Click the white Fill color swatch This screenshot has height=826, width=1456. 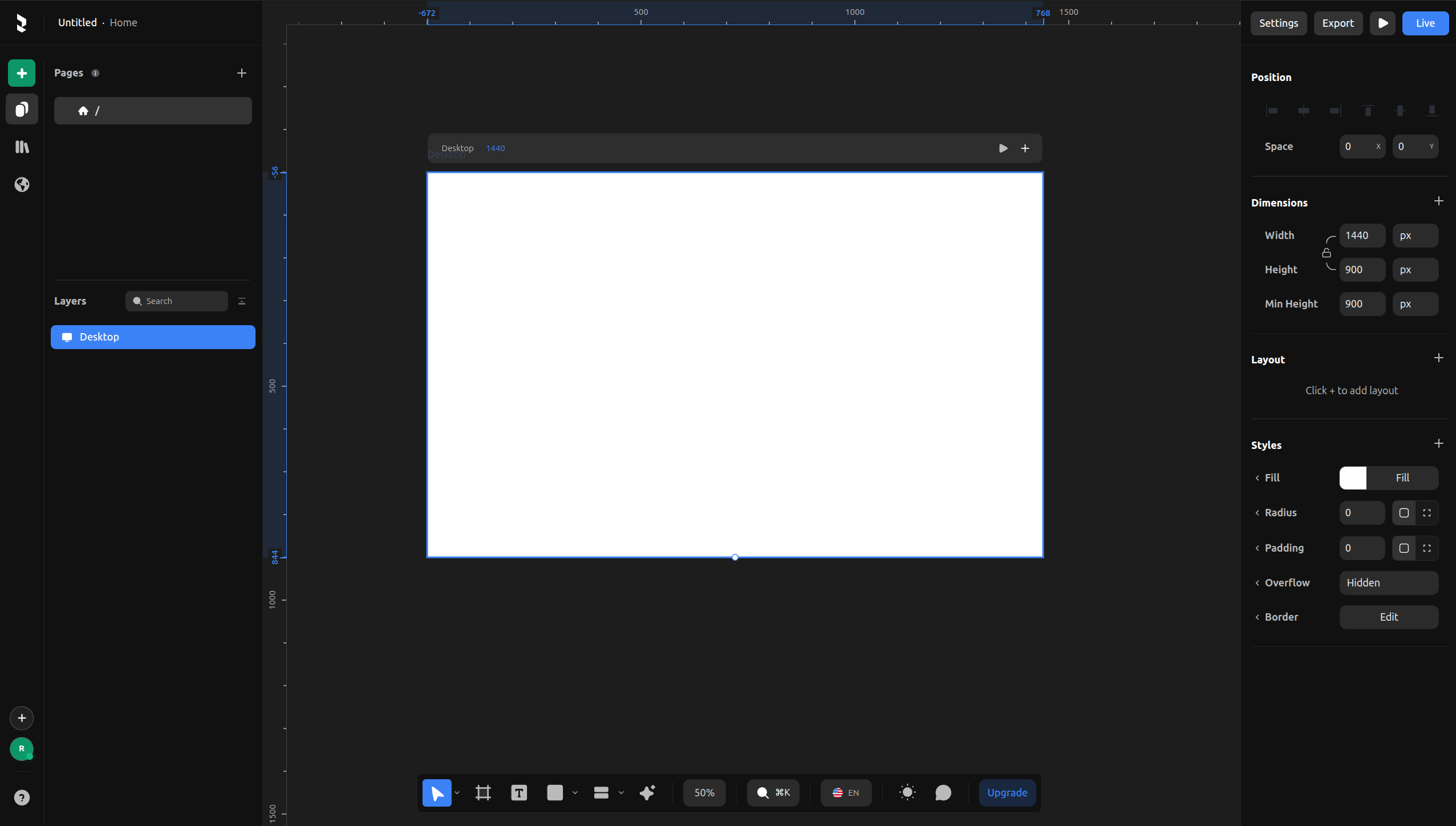click(1353, 478)
